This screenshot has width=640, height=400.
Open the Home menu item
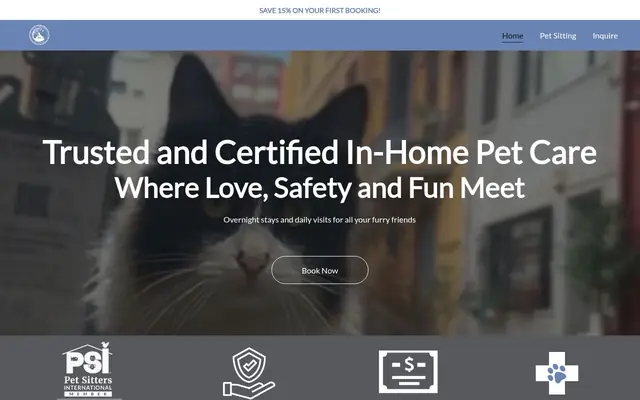512,36
